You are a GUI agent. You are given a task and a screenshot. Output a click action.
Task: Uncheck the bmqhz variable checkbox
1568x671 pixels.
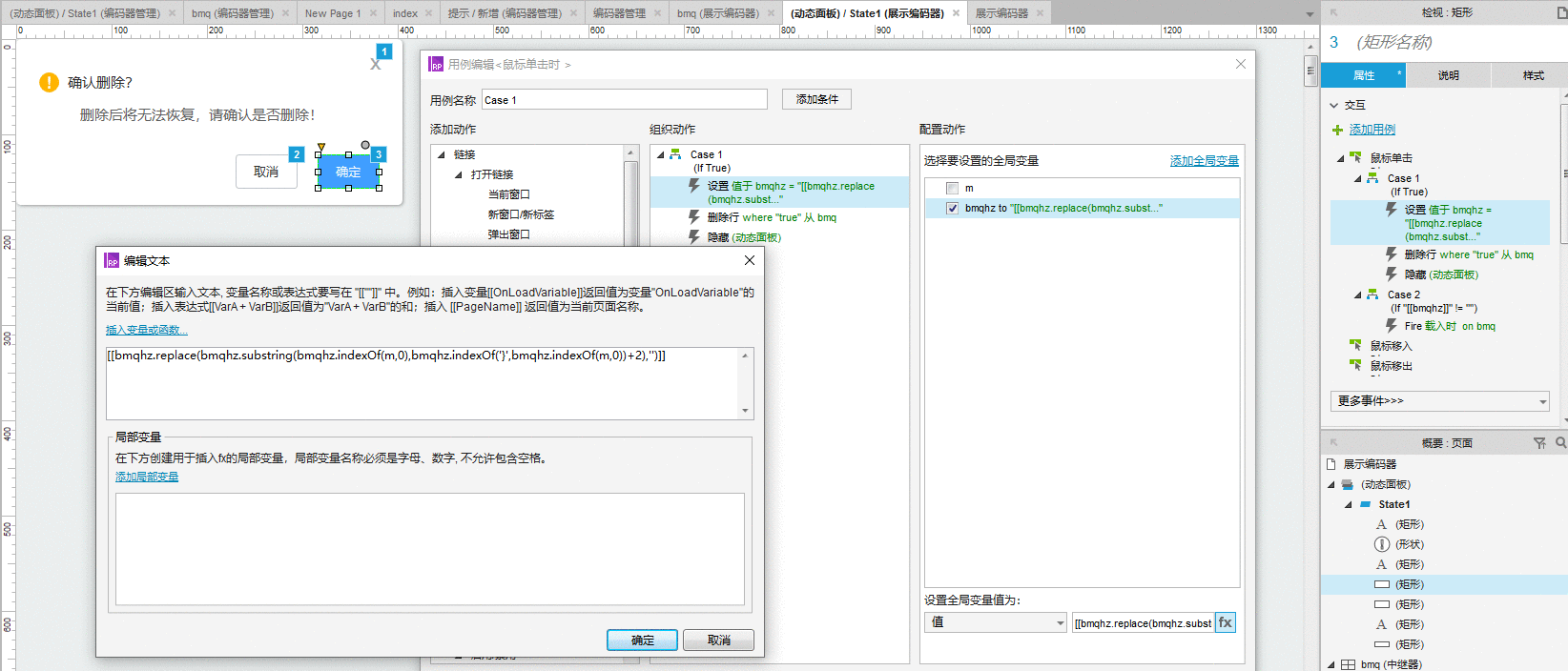tap(952, 208)
